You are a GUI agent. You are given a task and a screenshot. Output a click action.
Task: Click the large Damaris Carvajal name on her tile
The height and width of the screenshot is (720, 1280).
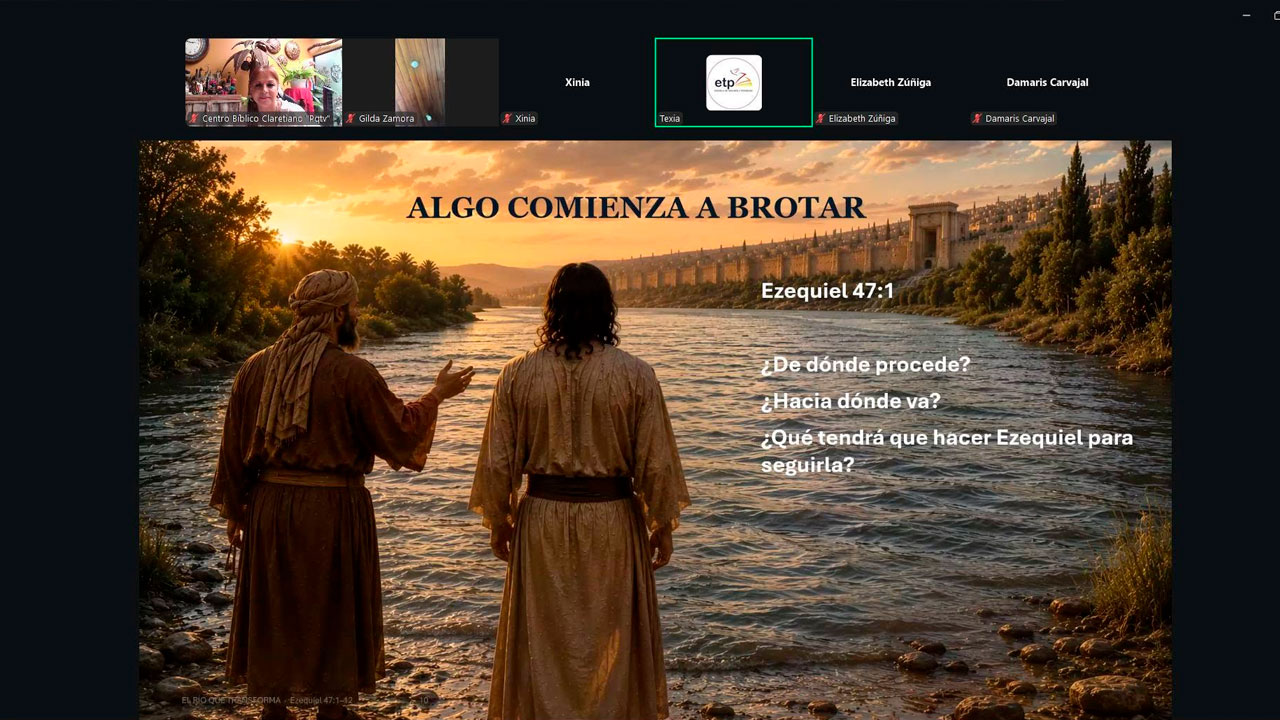1048,82
